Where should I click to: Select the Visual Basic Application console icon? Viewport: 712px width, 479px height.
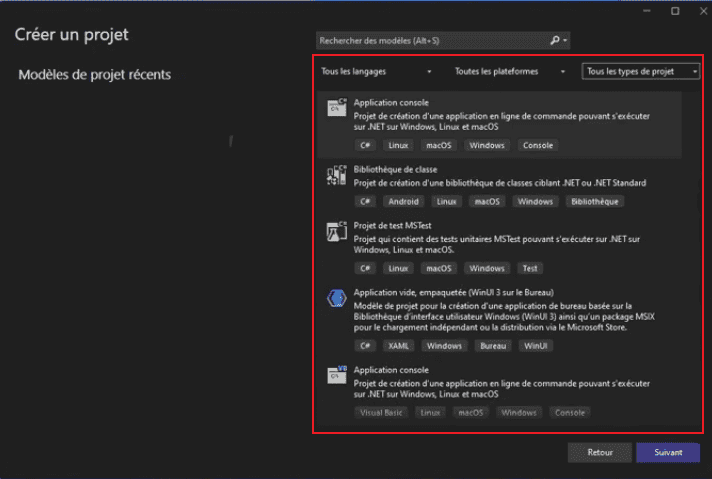tap(337, 375)
